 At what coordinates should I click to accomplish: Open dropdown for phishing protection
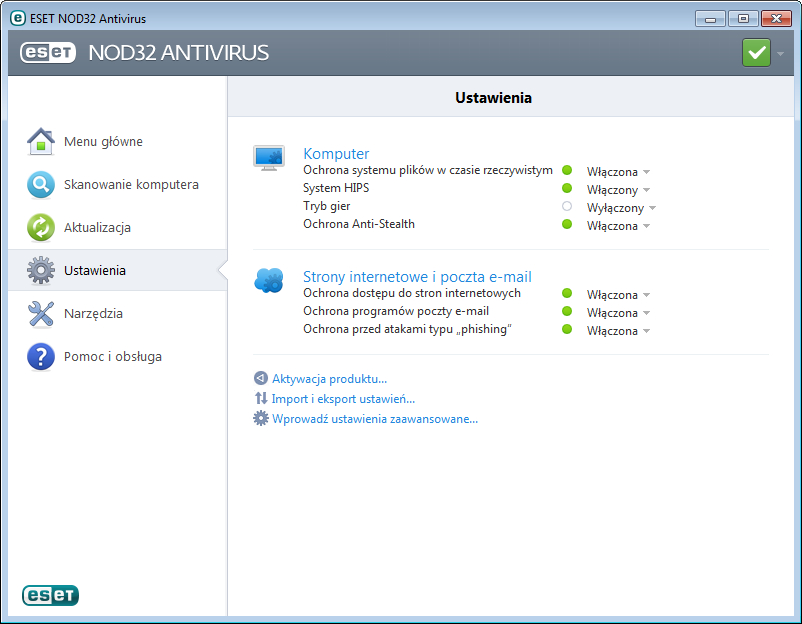click(618, 331)
